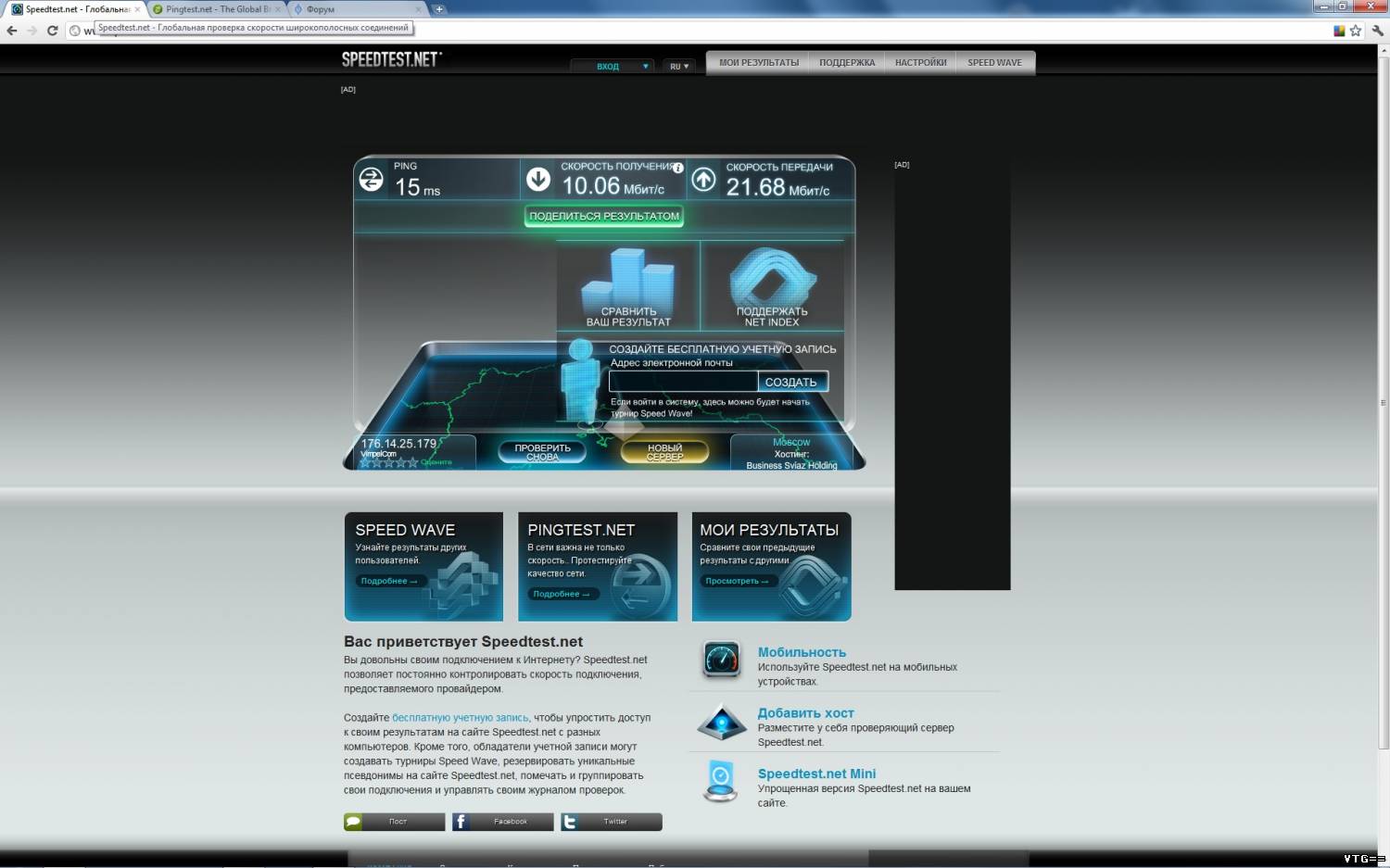1390x868 pixels.
Task: Open the Мои результаты menu item
Action: 759,63
